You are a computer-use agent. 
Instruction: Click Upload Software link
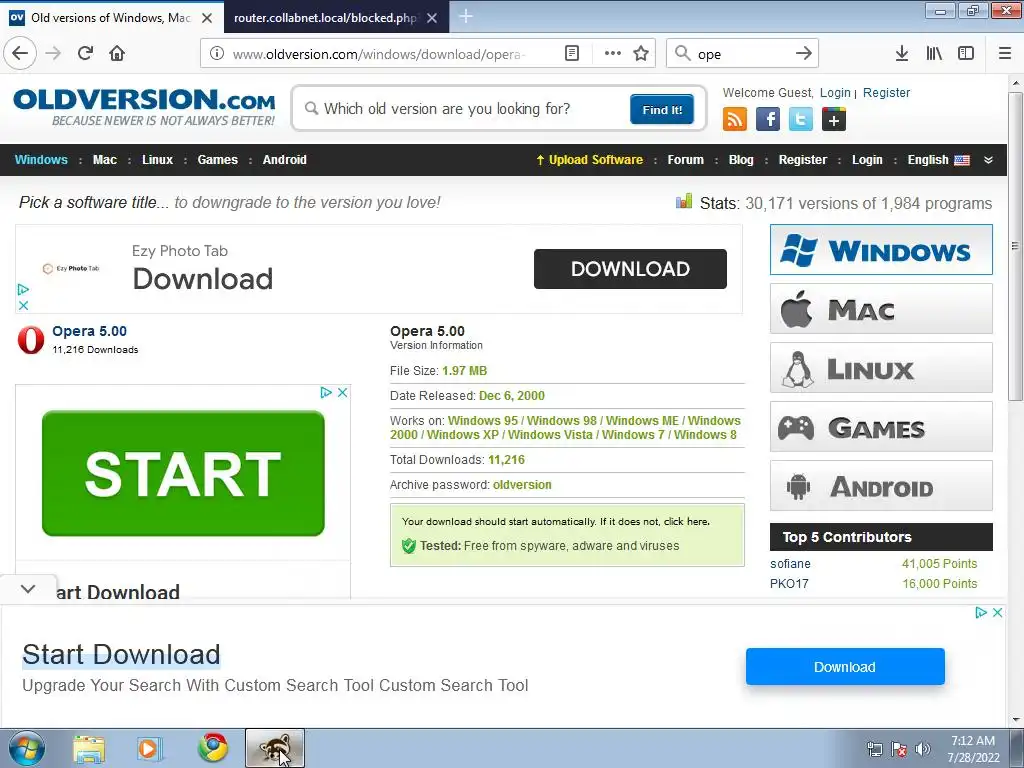pyautogui.click(x=589, y=160)
